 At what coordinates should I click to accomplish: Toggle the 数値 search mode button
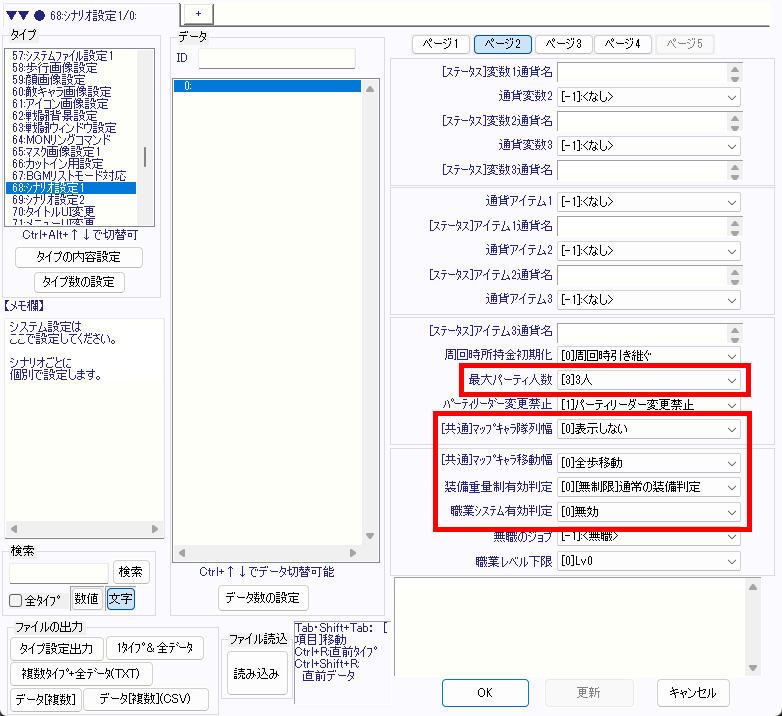pos(87,599)
